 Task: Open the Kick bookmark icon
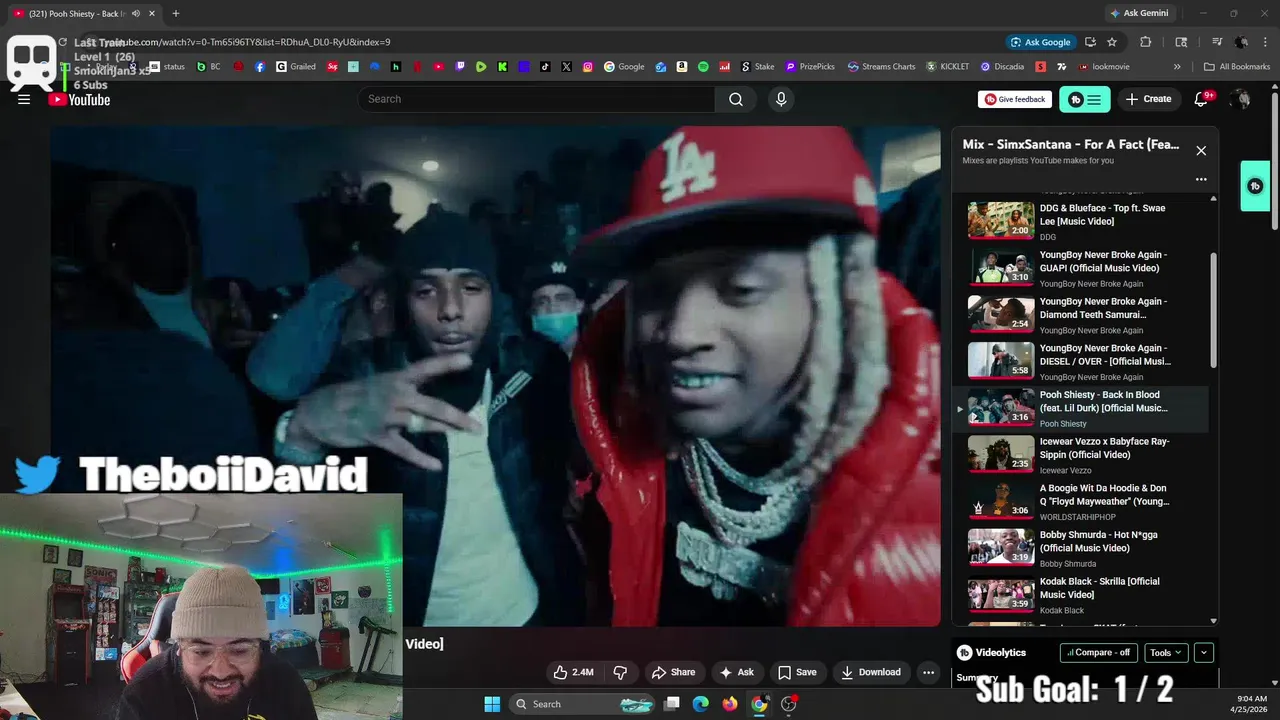coord(501,67)
